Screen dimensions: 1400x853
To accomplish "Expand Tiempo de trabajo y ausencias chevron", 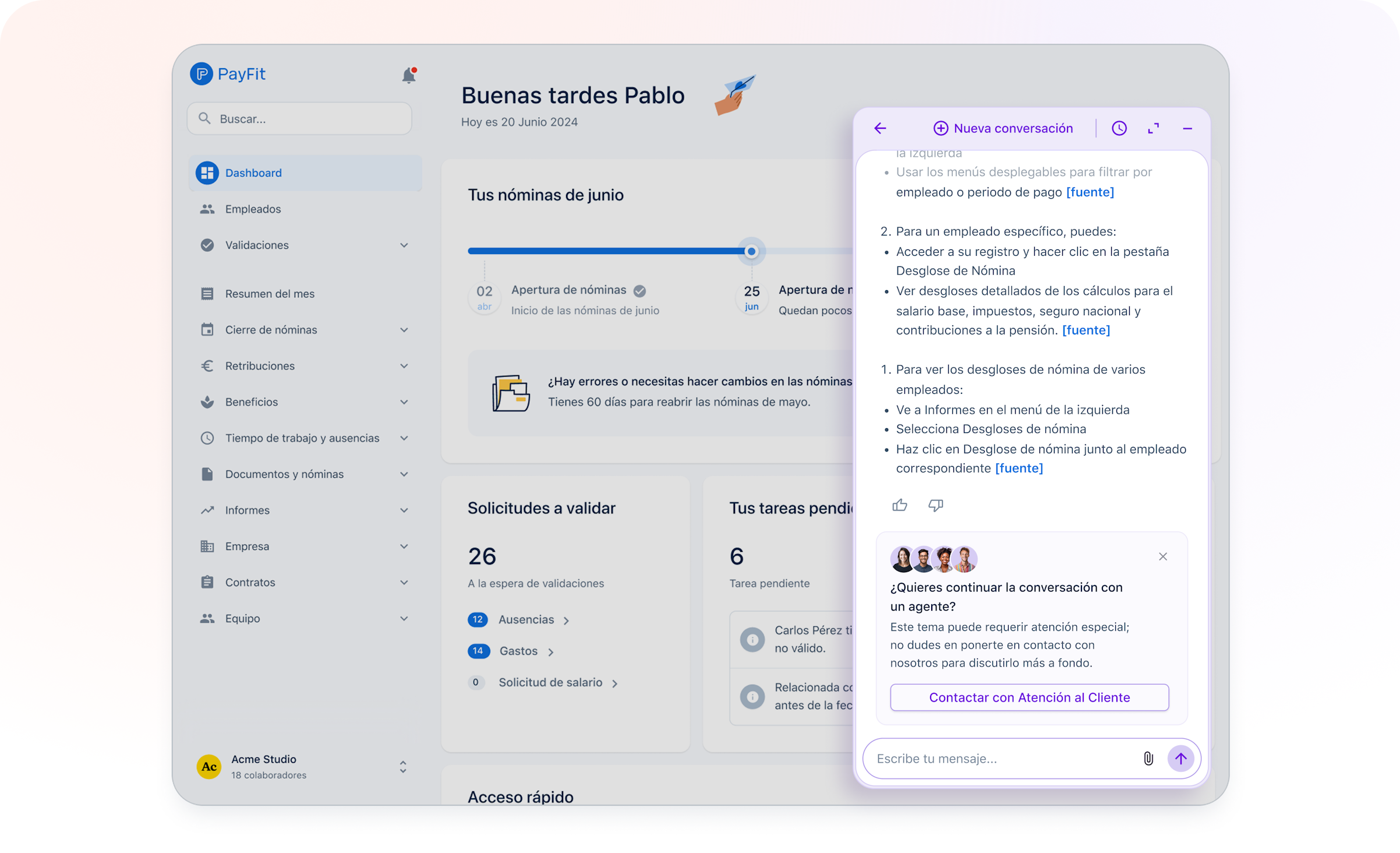I will [404, 438].
